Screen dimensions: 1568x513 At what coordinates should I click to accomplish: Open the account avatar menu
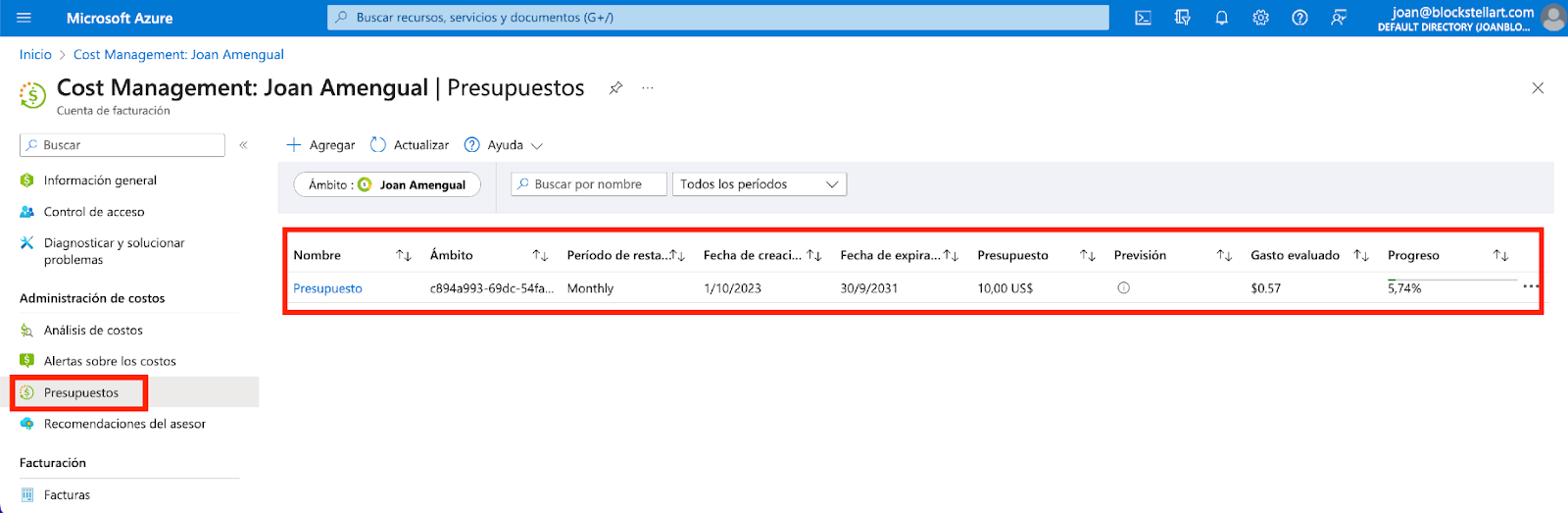point(1552,18)
